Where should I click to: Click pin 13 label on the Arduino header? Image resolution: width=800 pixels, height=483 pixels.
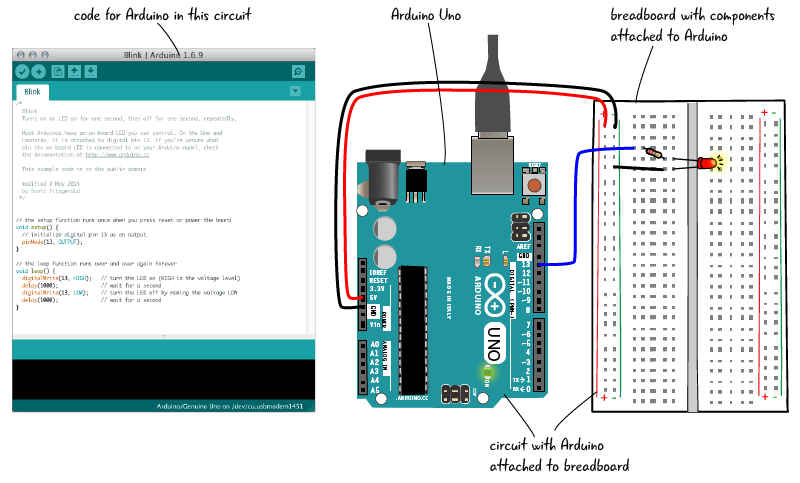point(526,264)
